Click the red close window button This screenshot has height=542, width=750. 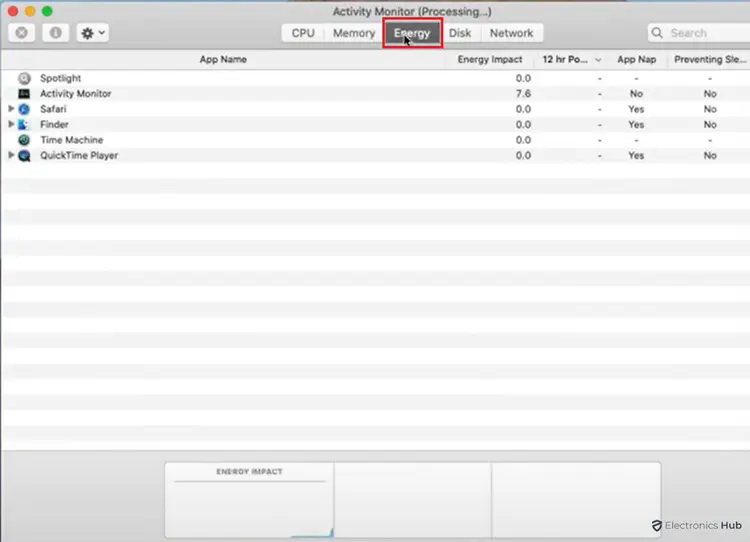point(13,11)
